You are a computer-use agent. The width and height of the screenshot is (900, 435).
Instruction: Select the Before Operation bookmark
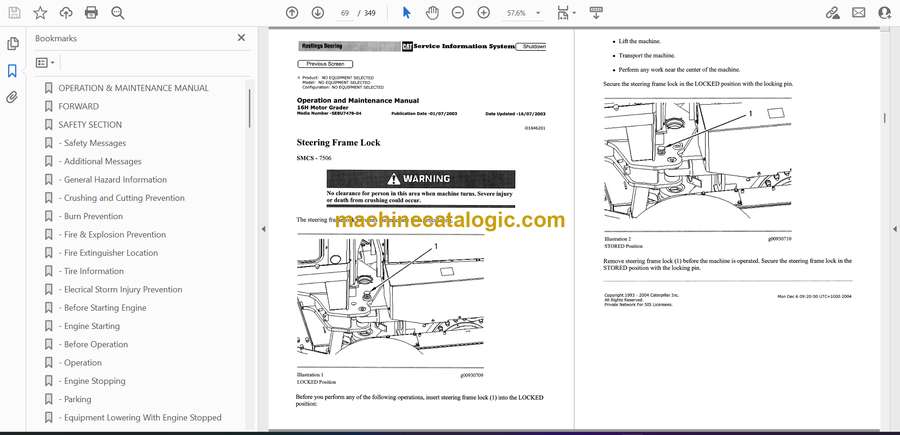tap(93, 344)
